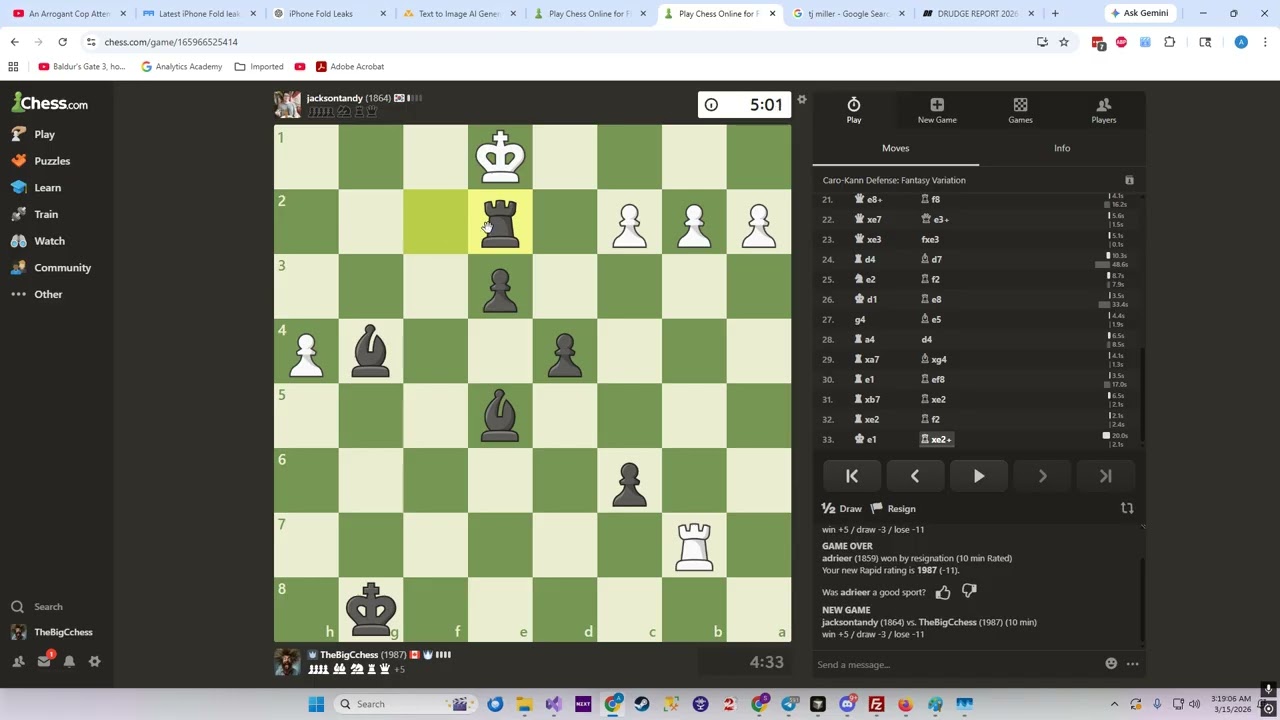Play through the moves
This screenshot has height=720, width=1280.
click(x=978, y=477)
